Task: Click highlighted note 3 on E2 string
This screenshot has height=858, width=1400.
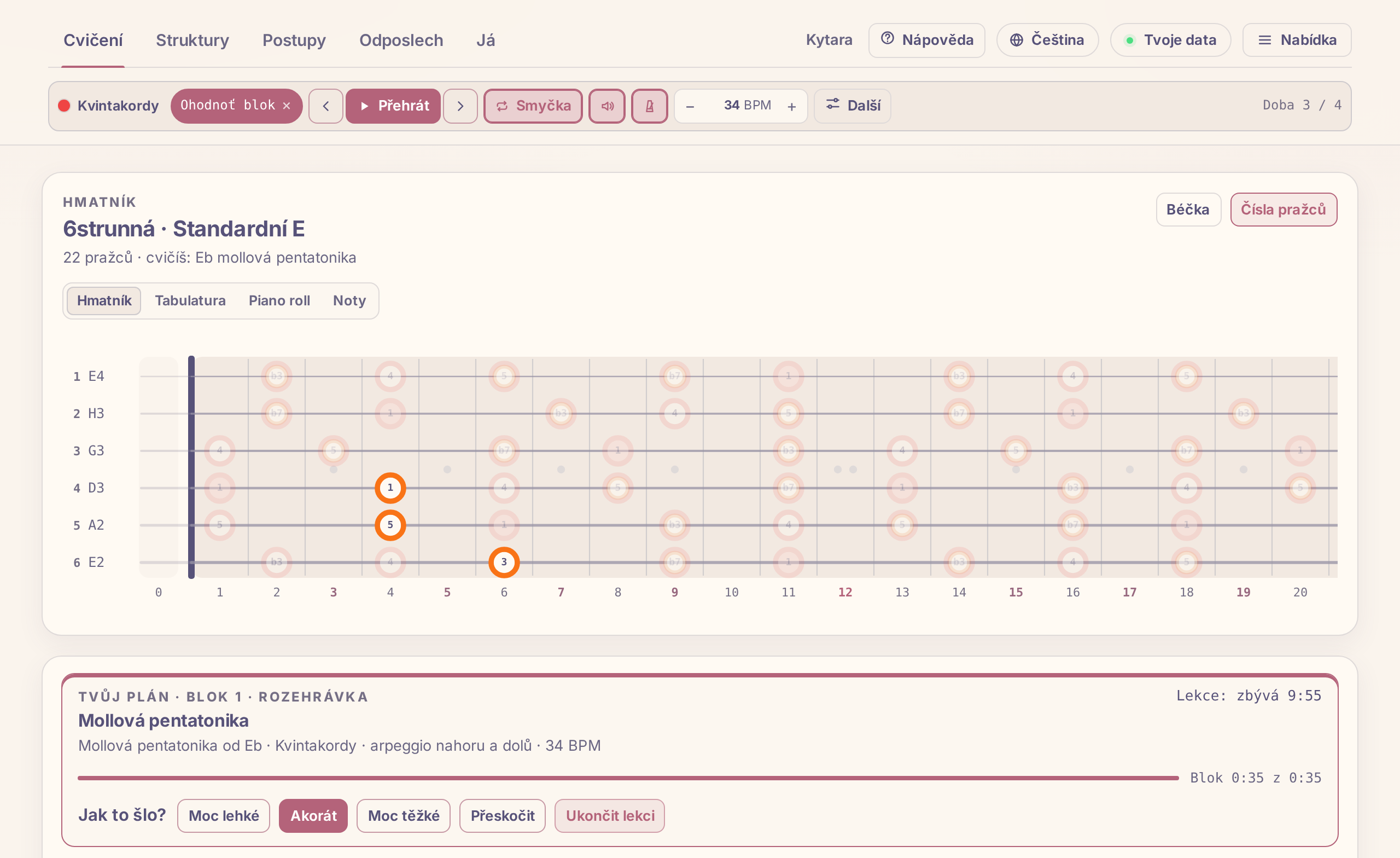Action: point(504,563)
